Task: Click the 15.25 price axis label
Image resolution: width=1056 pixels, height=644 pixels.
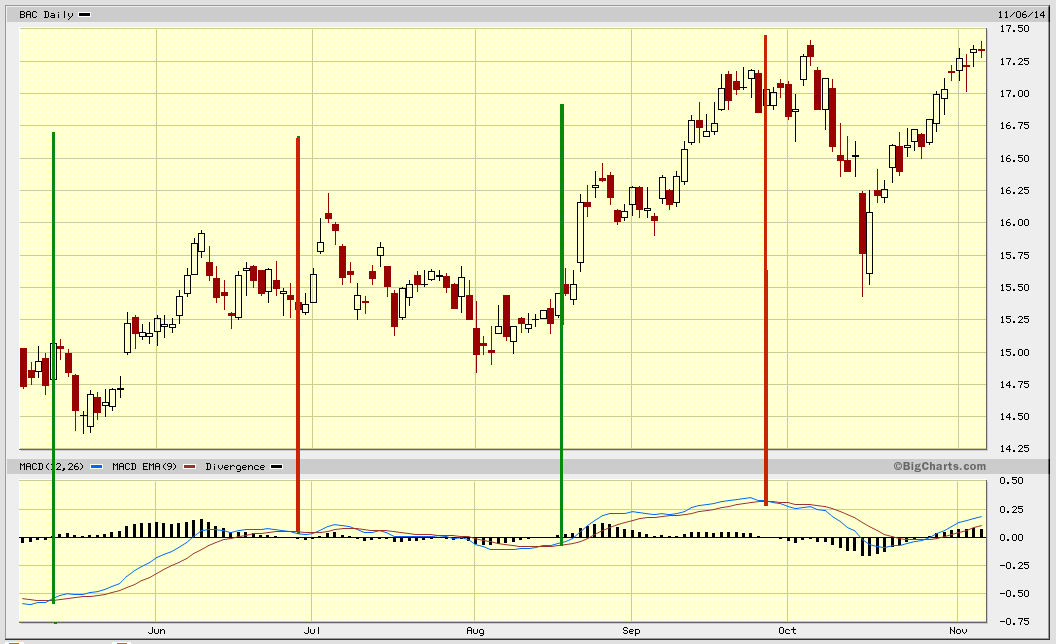Action: pos(1014,320)
